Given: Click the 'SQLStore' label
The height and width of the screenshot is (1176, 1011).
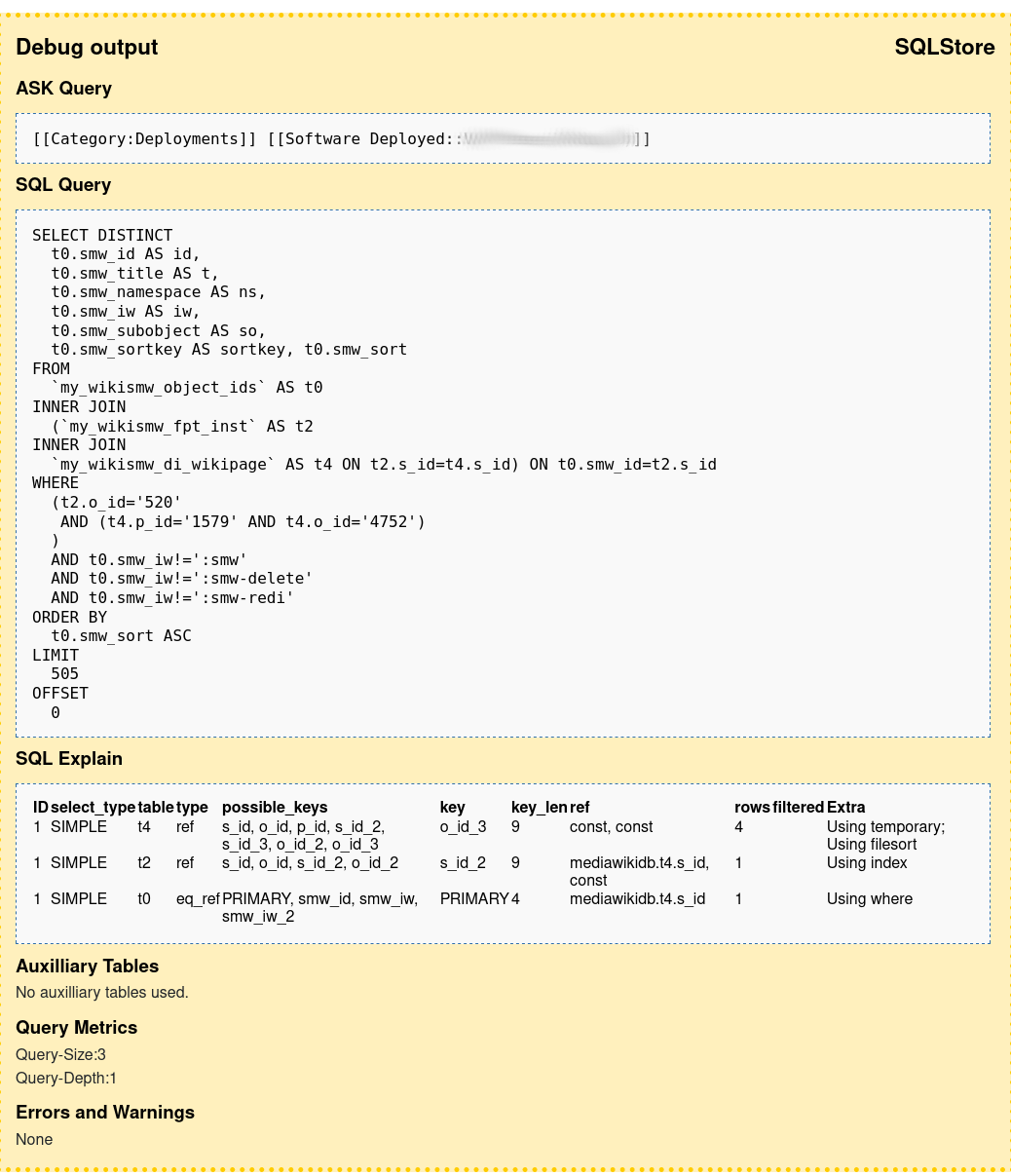Looking at the screenshot, I should pos(945,47).
